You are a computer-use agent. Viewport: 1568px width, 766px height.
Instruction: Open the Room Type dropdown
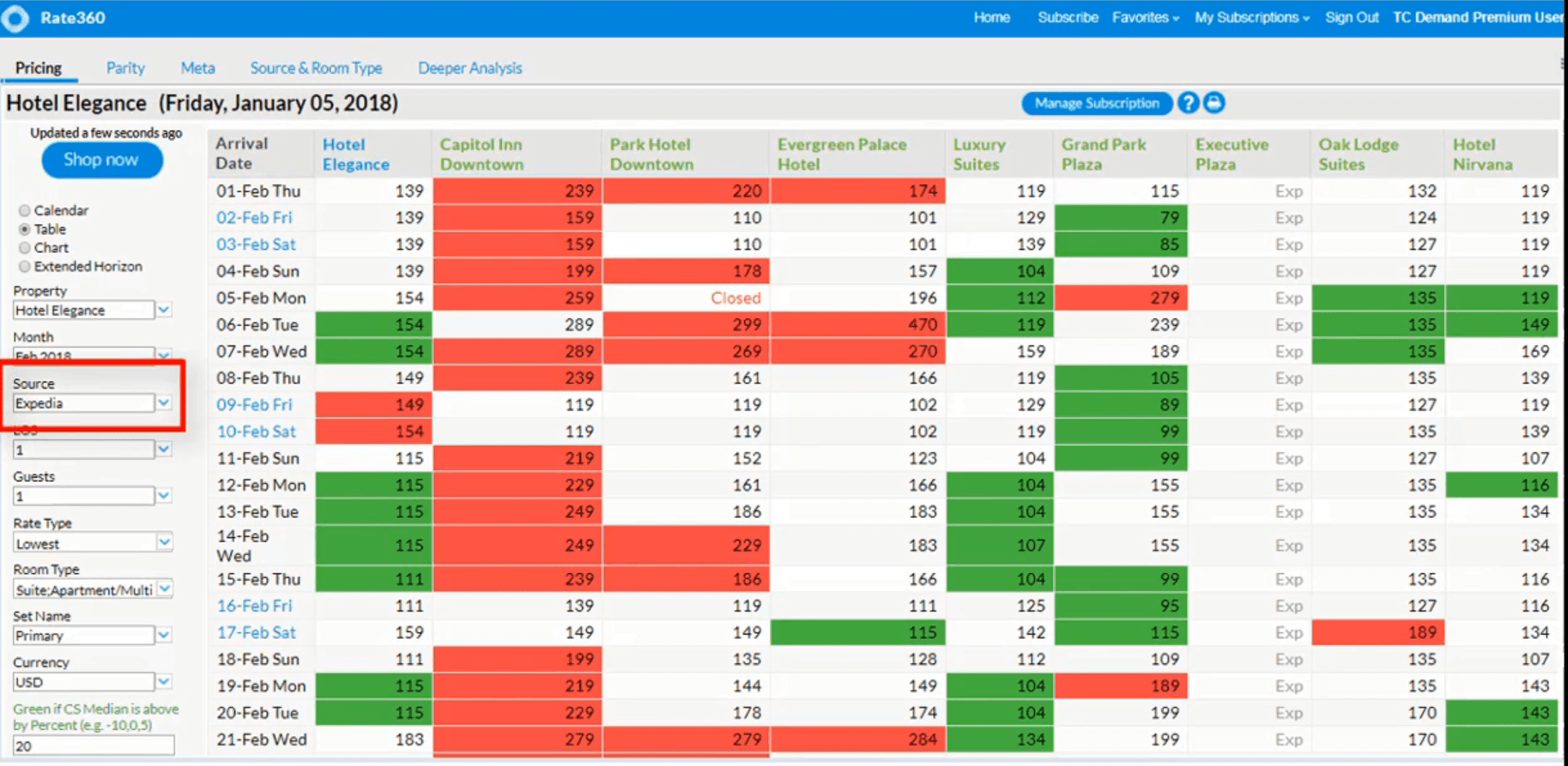coord(93,589)
